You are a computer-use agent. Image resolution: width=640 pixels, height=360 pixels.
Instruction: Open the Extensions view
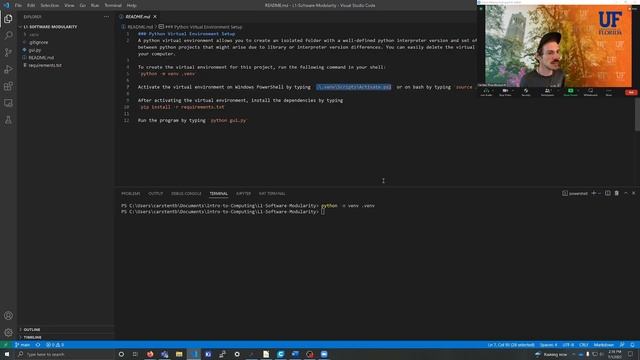(8, 86)
